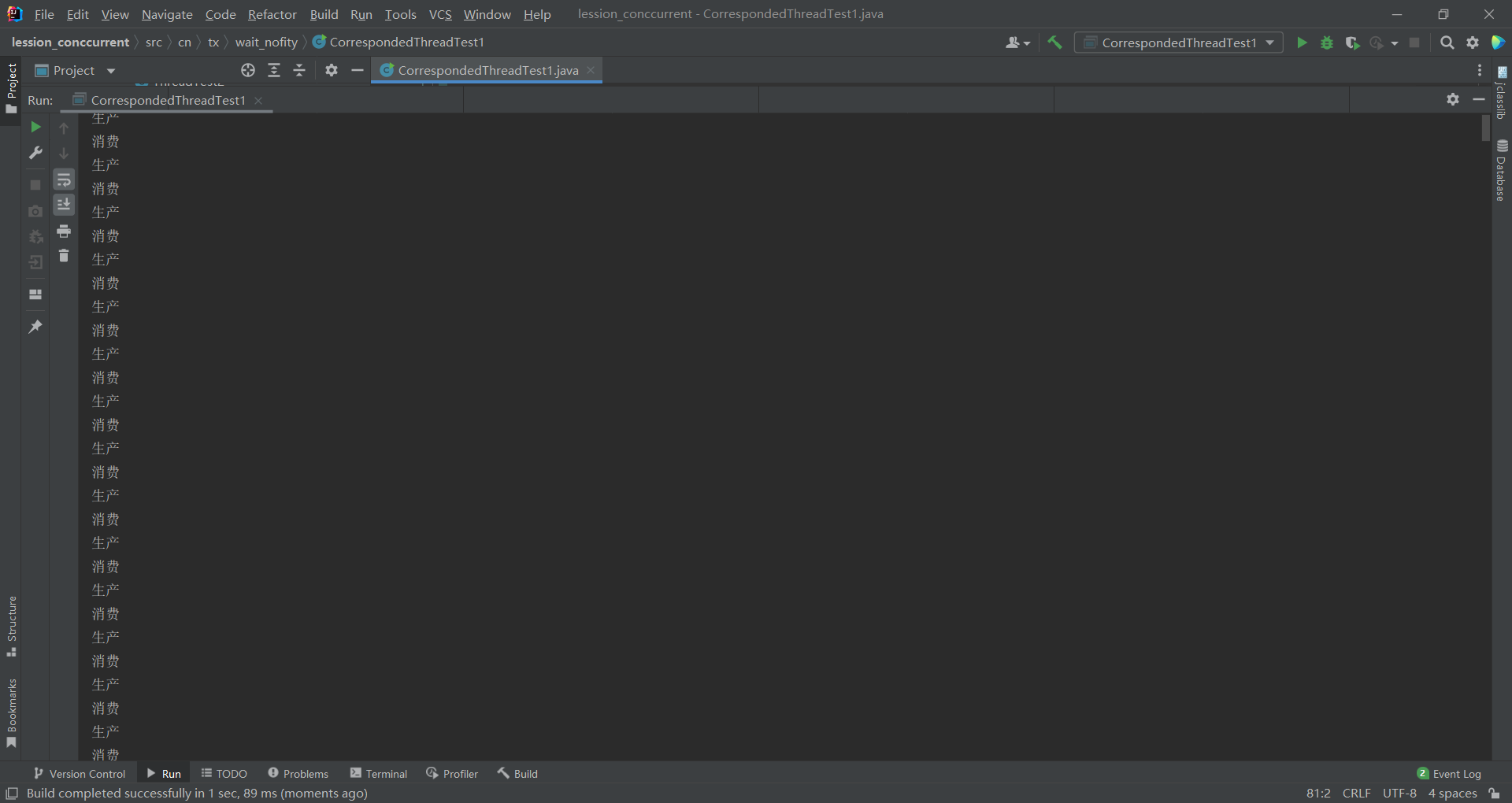Select CorrespondedThreadTest1.java editor tab
The height and width of the screenshot is (803, 1512).
pyautogui.click(x=487, y=70)
